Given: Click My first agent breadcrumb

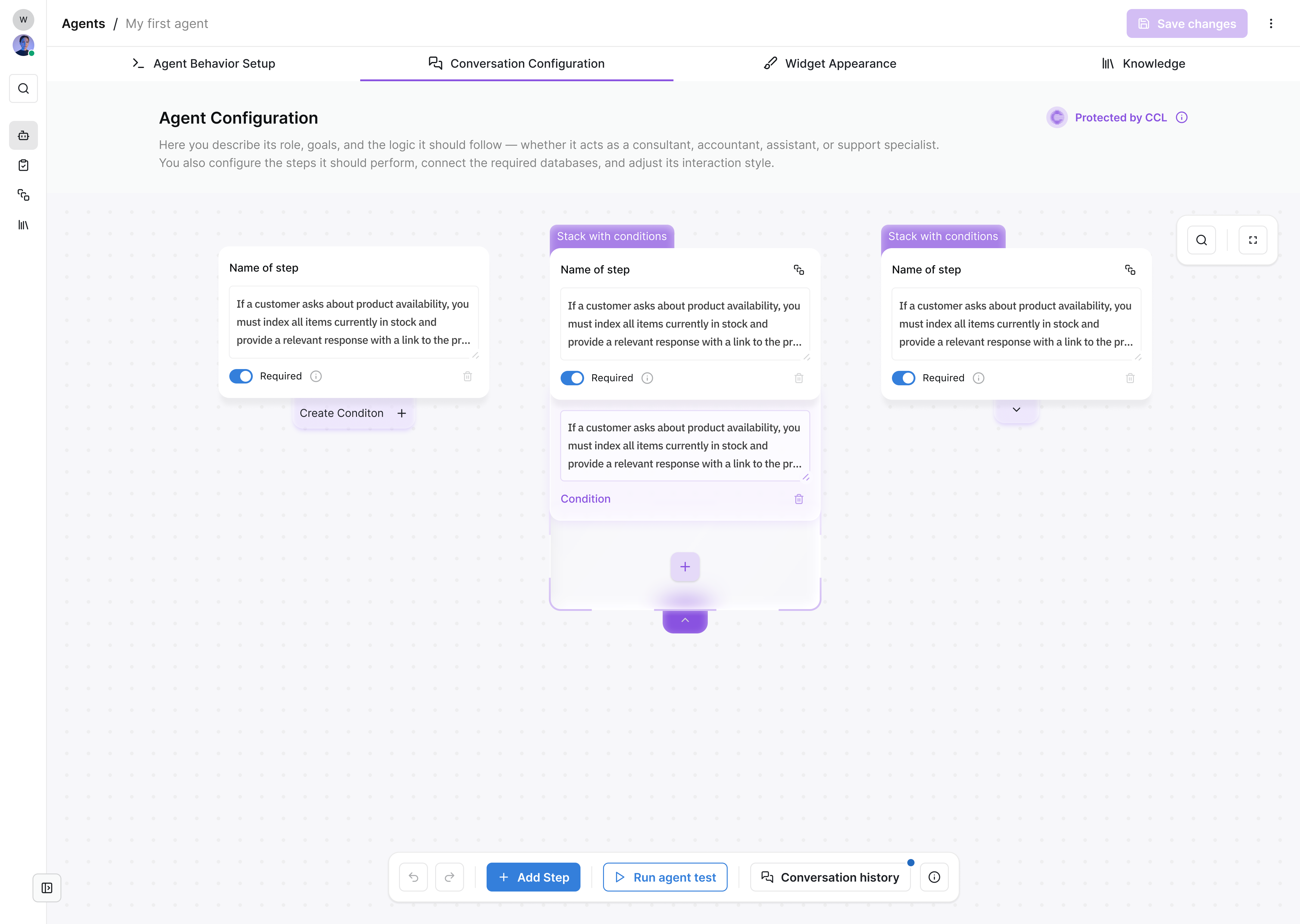Looking at the screenshot, I should [167, 24].
